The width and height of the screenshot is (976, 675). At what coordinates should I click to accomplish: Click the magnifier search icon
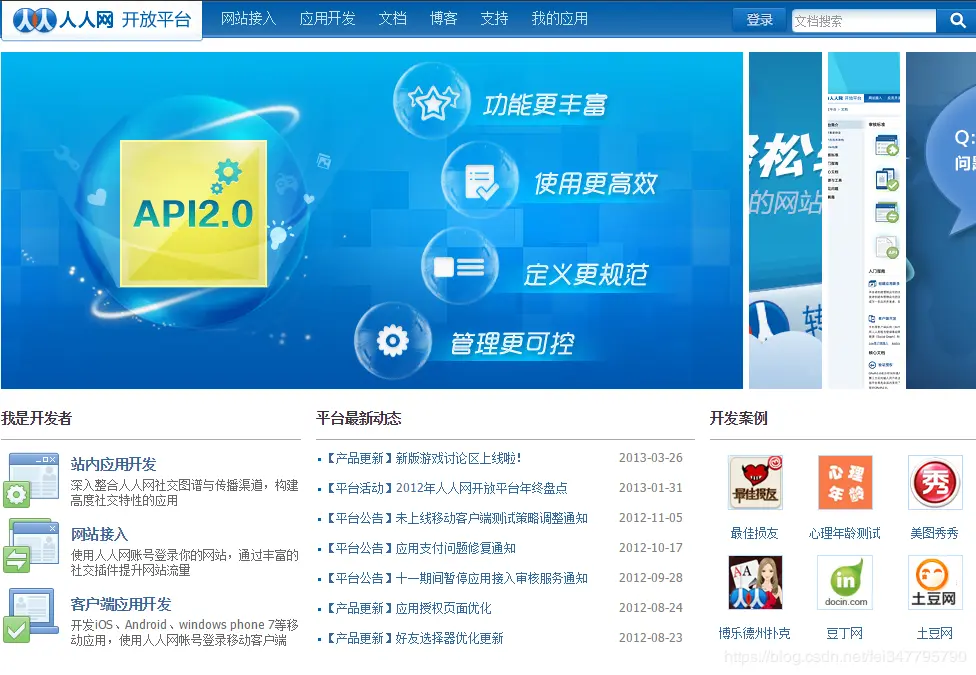click(x=957, y=21)
